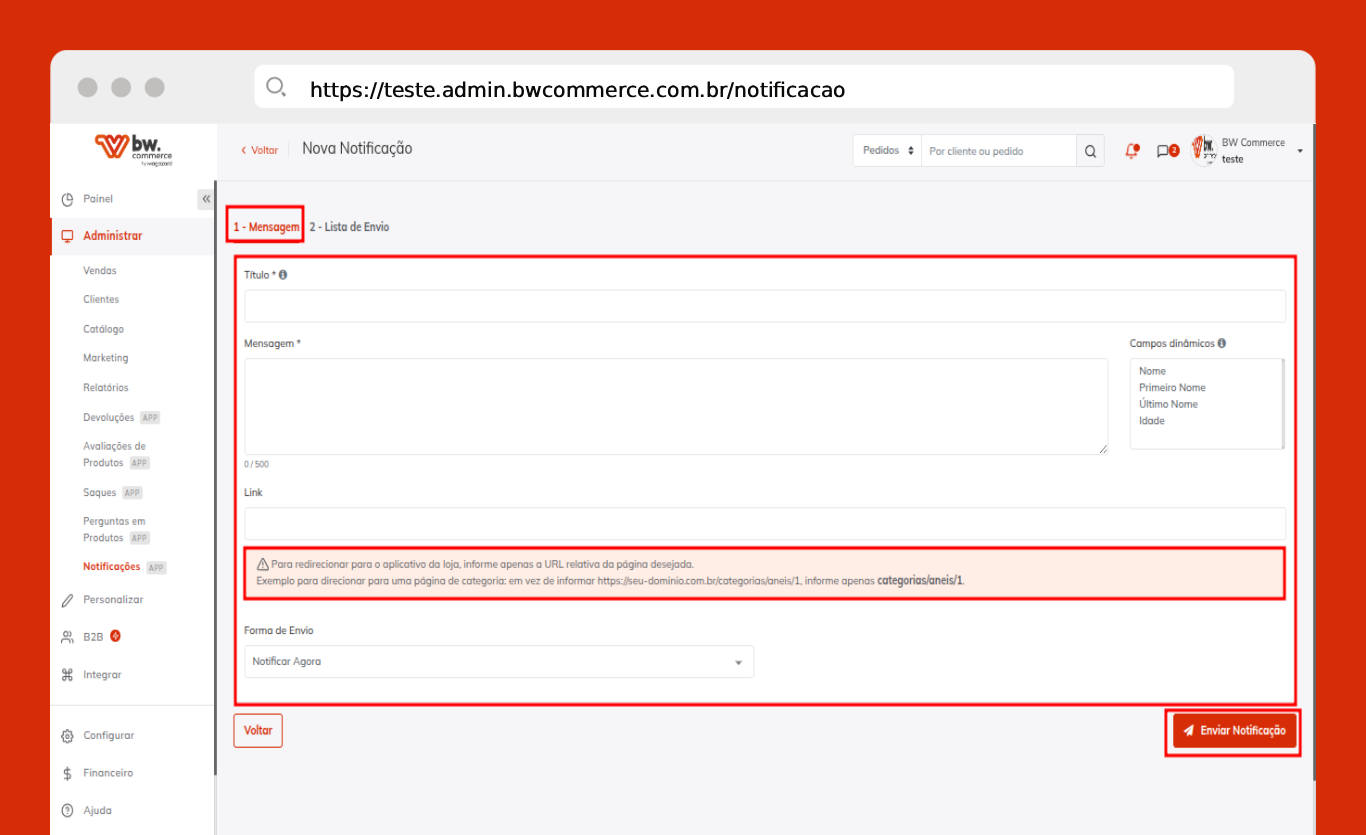
Task: Click the bottom Voltar button
Action: point(258,731)
